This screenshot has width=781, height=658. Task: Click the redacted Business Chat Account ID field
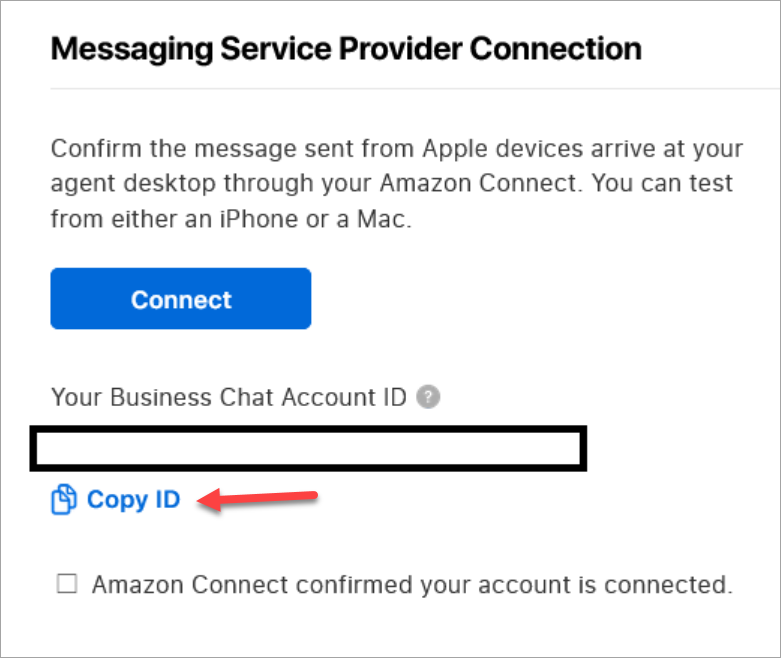[309, 449]
